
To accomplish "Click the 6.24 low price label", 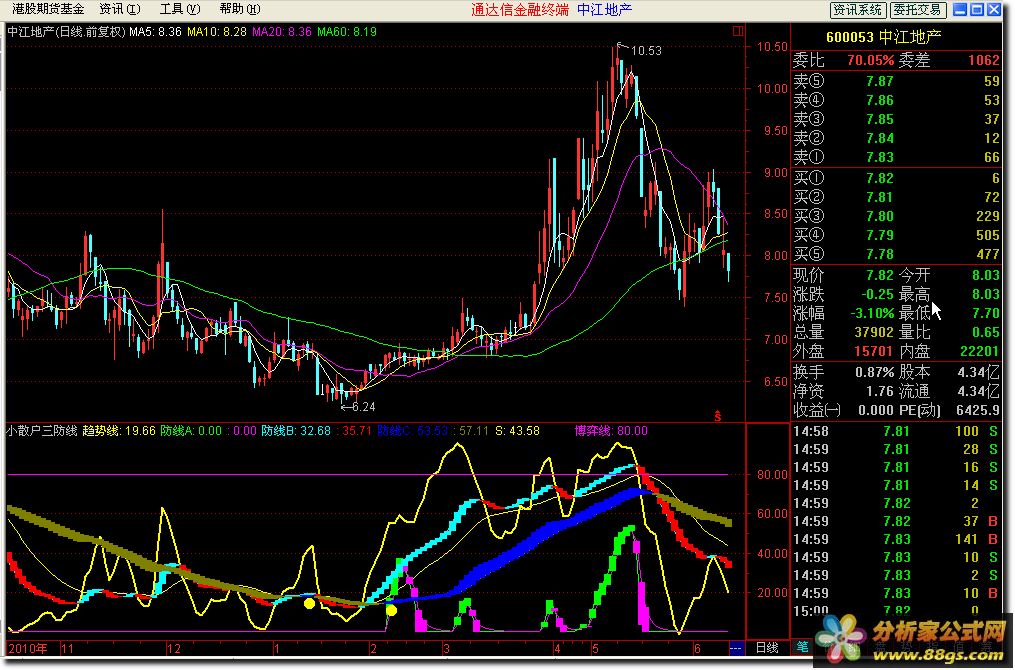I will pyautogui.click(x=366, y=407).
